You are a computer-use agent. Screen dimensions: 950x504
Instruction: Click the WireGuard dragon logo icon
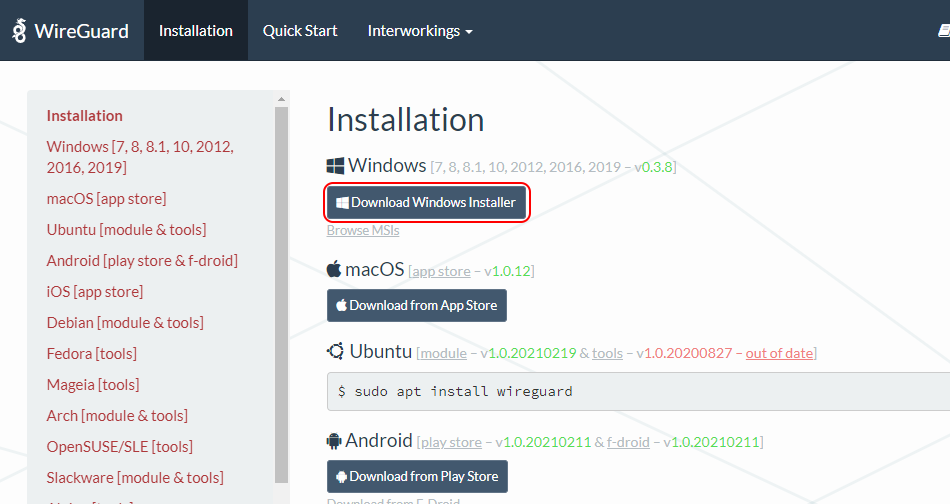(20, 30)
